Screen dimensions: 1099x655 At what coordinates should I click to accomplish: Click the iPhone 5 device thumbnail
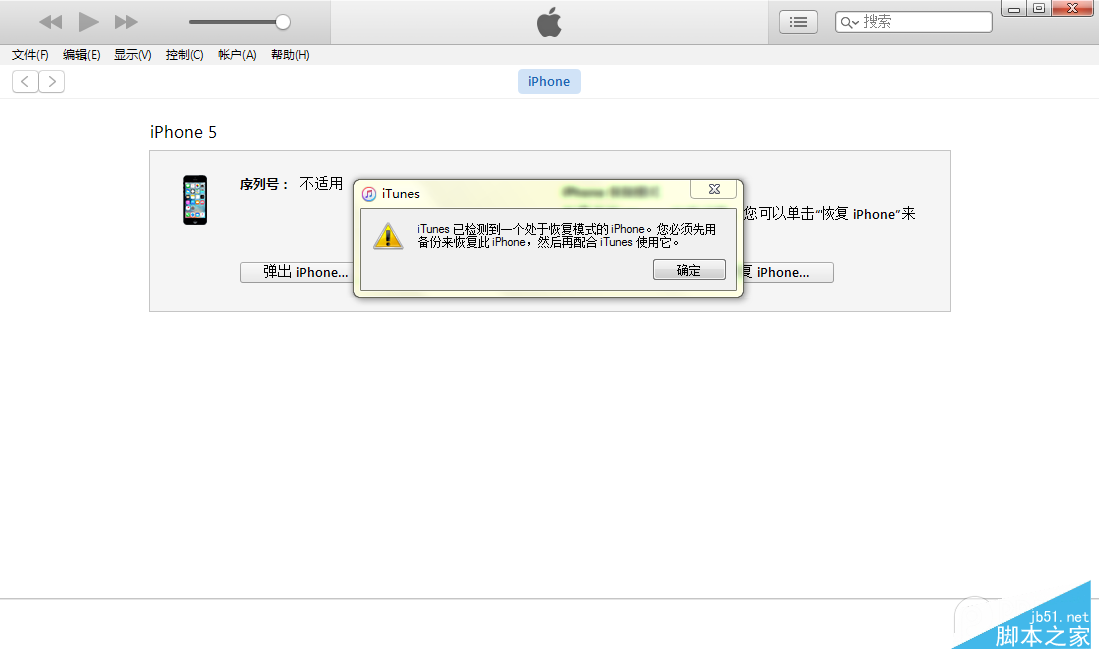coord(195,200)
